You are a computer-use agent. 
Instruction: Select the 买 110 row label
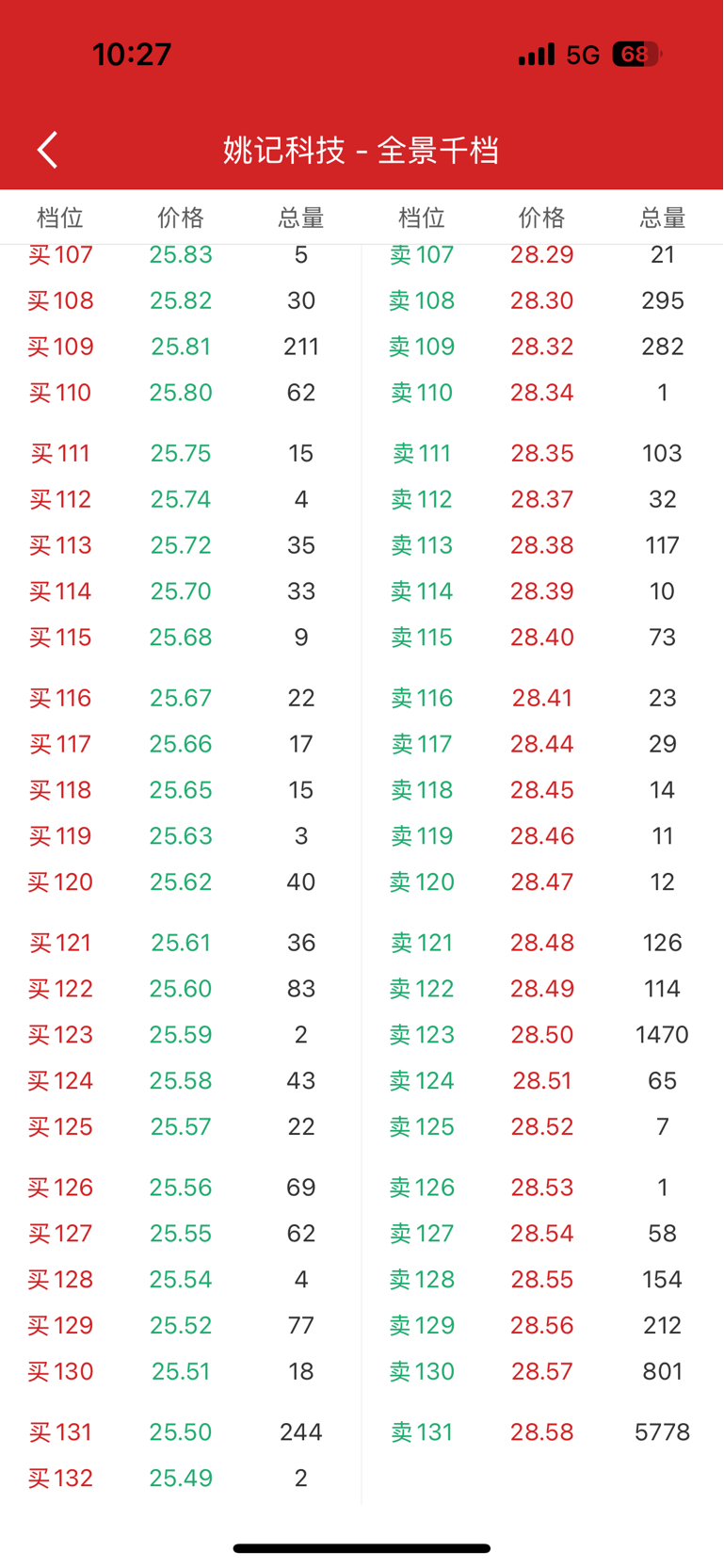[x=60, y=393]
